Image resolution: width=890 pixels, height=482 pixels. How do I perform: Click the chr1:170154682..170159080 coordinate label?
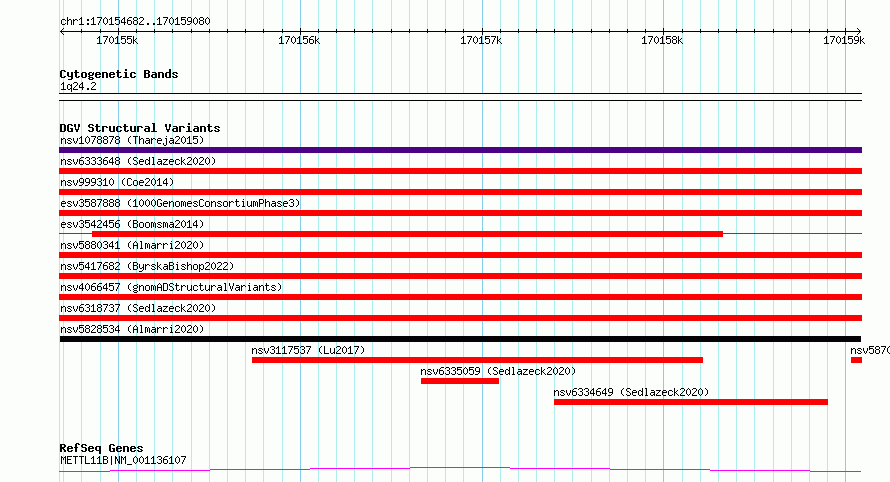(x=135, y=21)
